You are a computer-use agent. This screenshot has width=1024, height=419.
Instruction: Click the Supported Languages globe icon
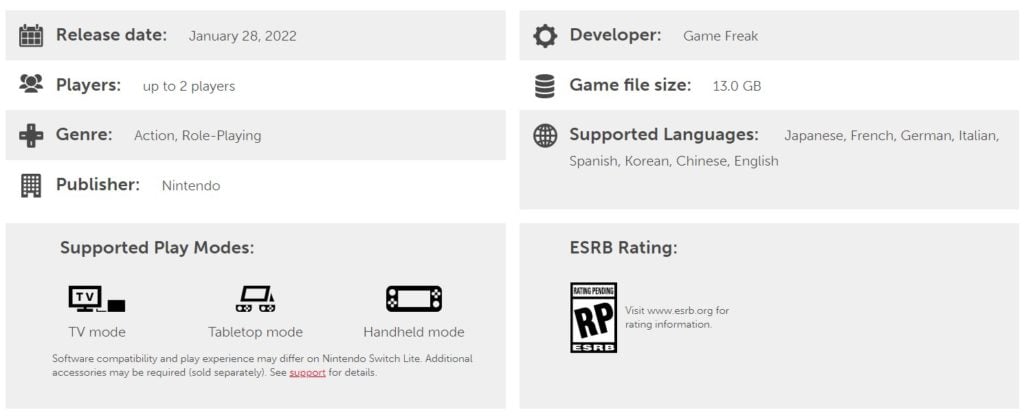(545, 136)
